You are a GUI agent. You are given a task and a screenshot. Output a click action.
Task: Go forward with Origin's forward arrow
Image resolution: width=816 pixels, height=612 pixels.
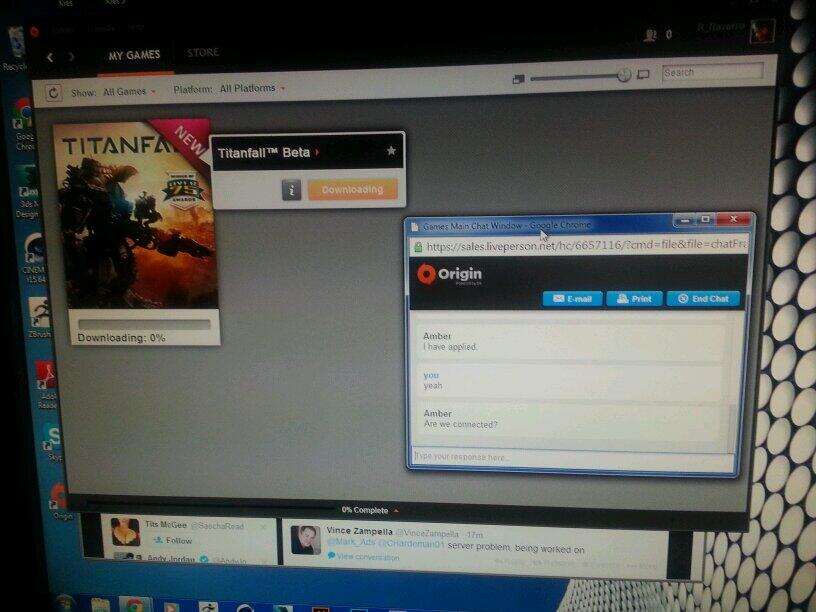pyautogui.click(x=71, y=56)
